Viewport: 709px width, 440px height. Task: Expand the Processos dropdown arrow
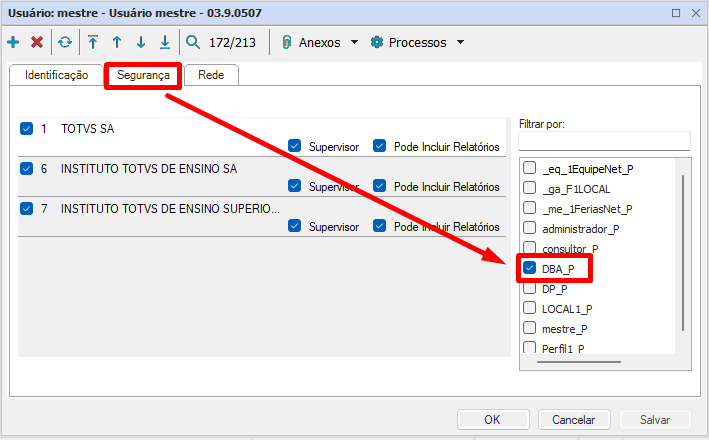[460, 42]
